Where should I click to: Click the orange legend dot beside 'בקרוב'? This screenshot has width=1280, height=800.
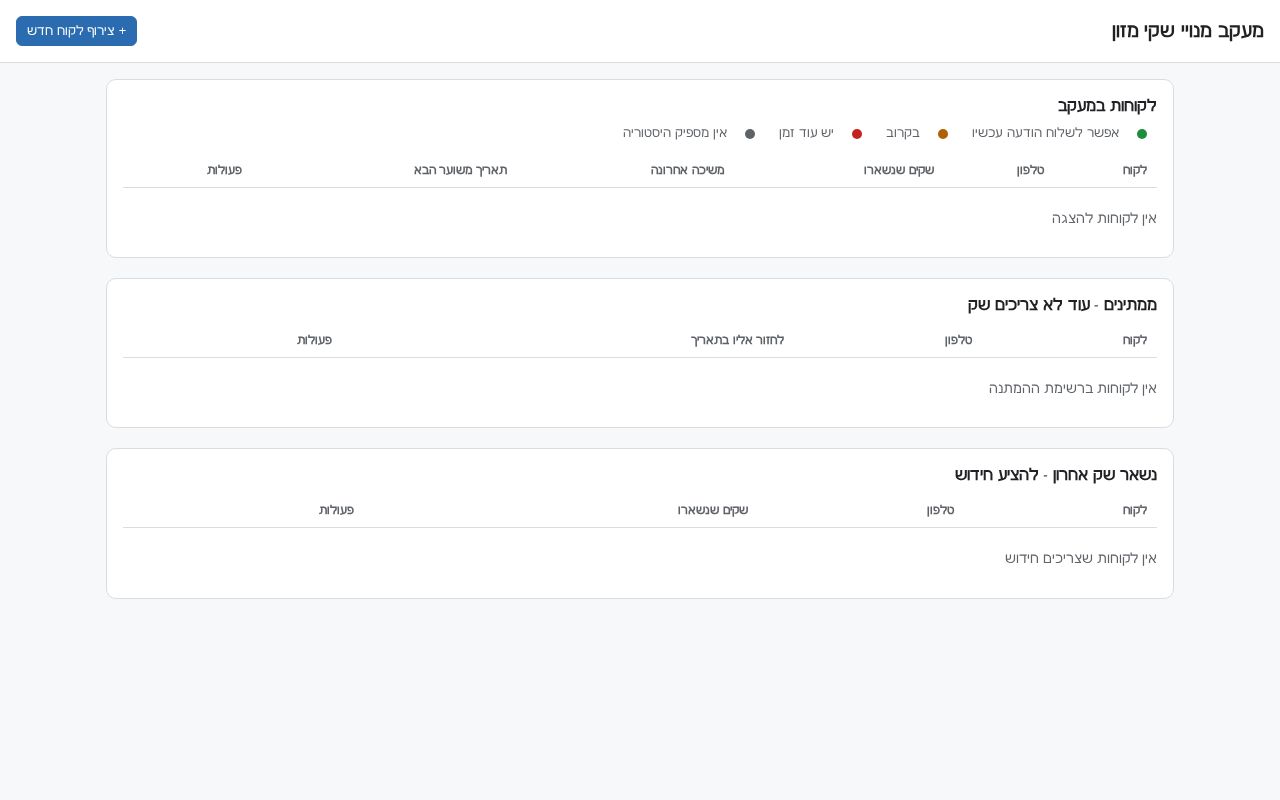(x=943, y=134)
